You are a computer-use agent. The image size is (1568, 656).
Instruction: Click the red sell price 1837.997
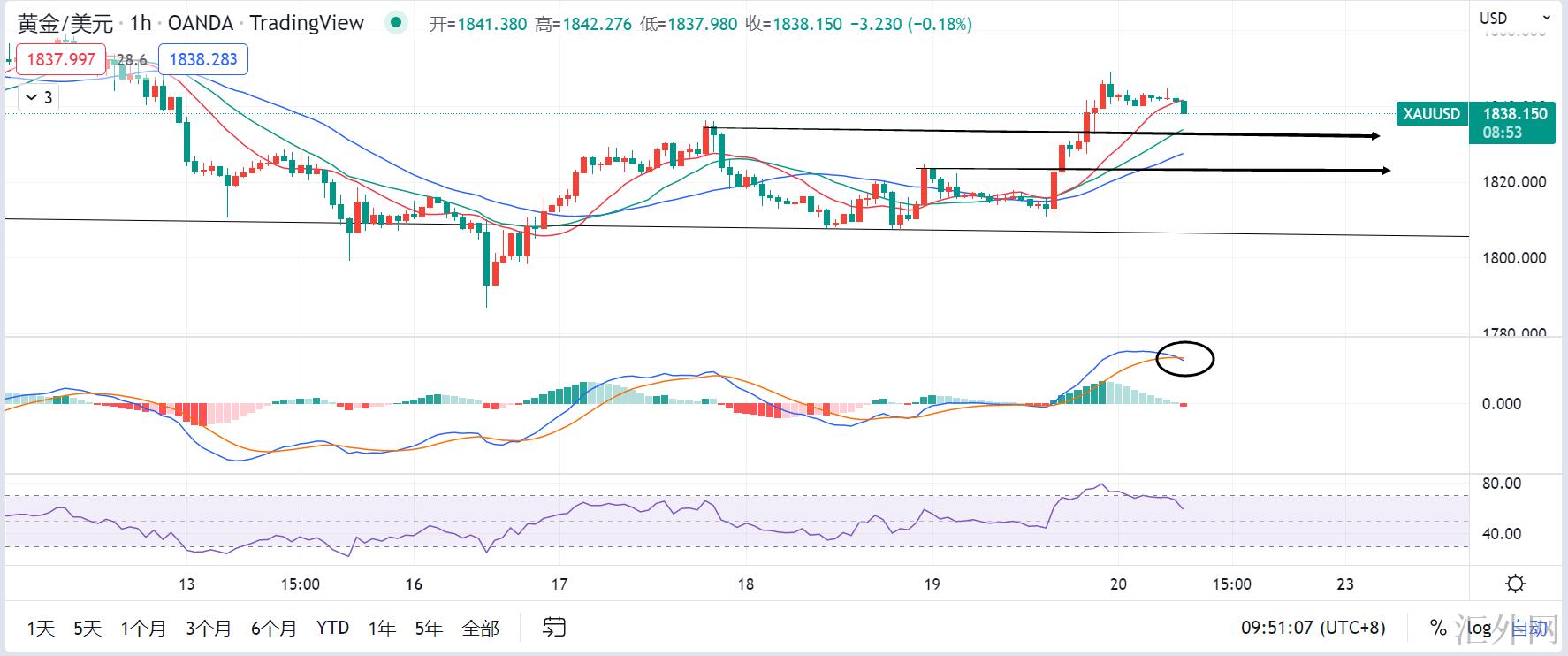61,59
